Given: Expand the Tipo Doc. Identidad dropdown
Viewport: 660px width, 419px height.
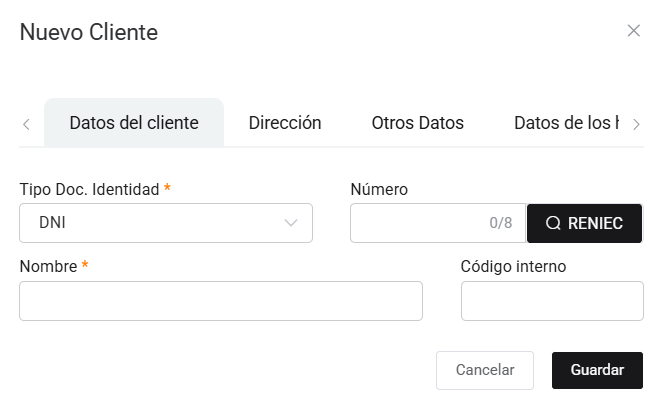Looking at the screenshot, I should pos(166,223).
